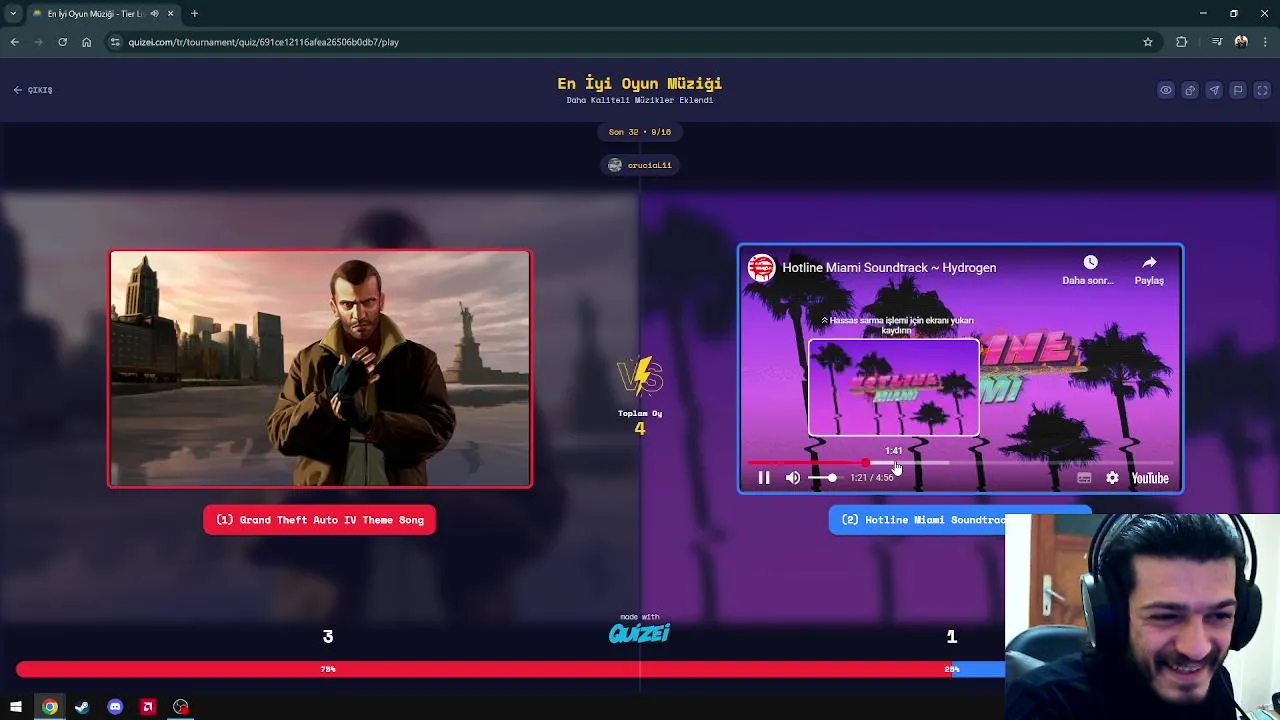This screenshot has width=1280, height=720.
Task: Open the Hotline Miami Soundtrack ~ Hydrogen title
Action: [x=889, y=268]
